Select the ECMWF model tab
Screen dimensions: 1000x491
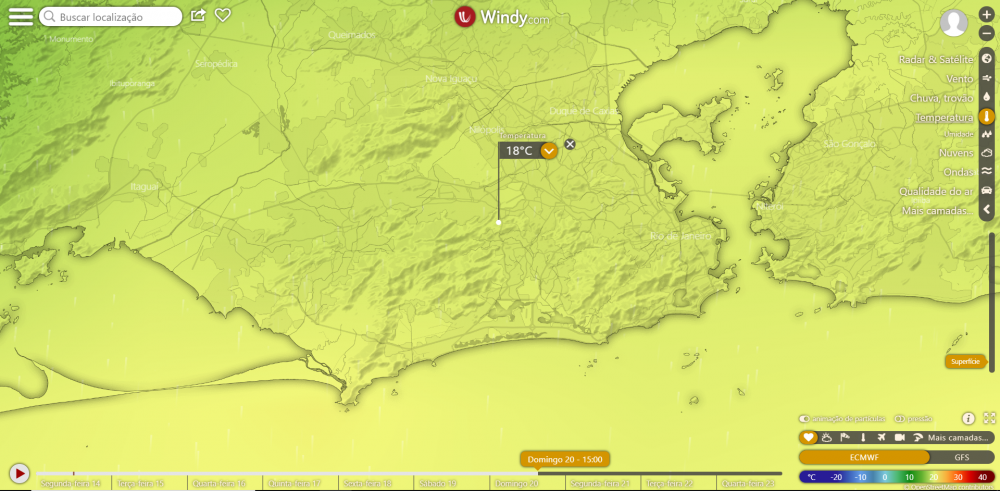click(x=863, y=457)
